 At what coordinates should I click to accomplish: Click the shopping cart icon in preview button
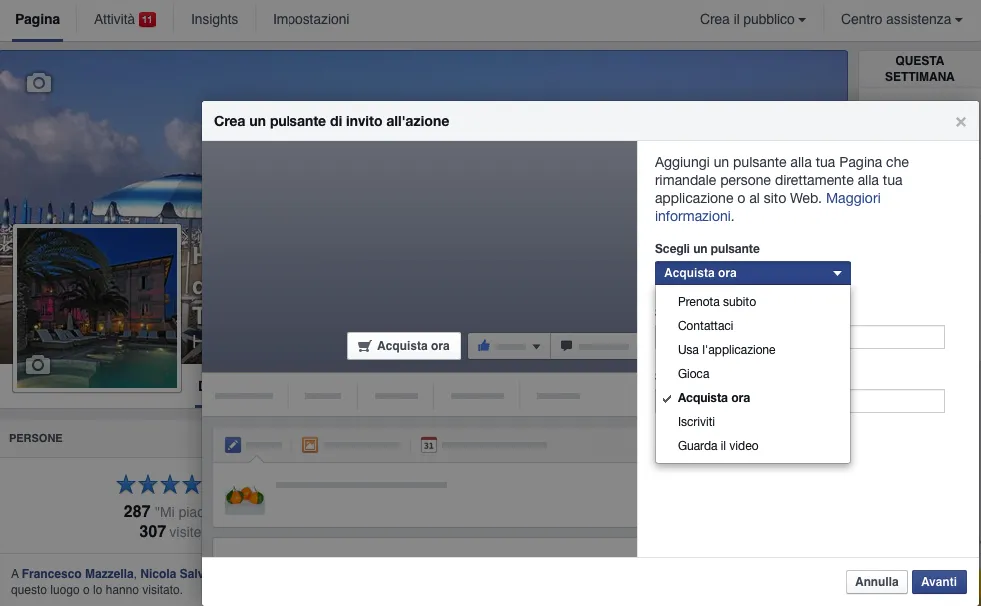pos(365,346)
